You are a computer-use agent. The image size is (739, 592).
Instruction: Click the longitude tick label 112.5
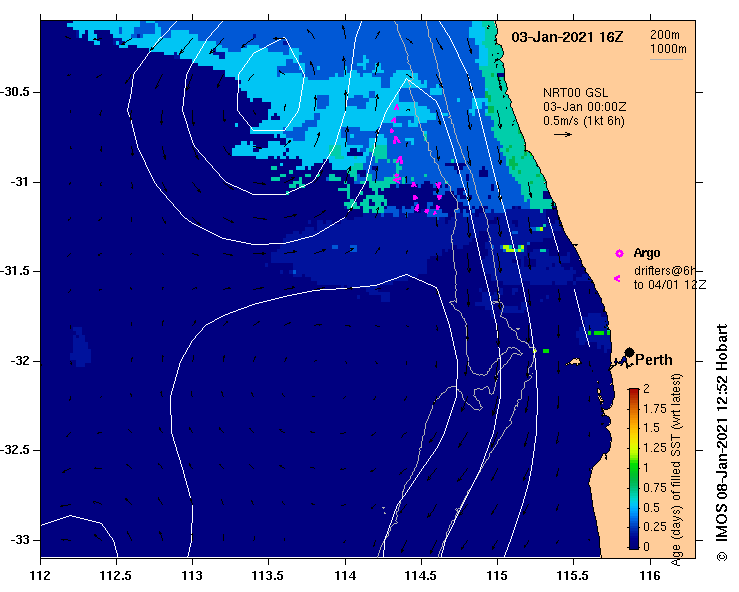click(116, 576)
